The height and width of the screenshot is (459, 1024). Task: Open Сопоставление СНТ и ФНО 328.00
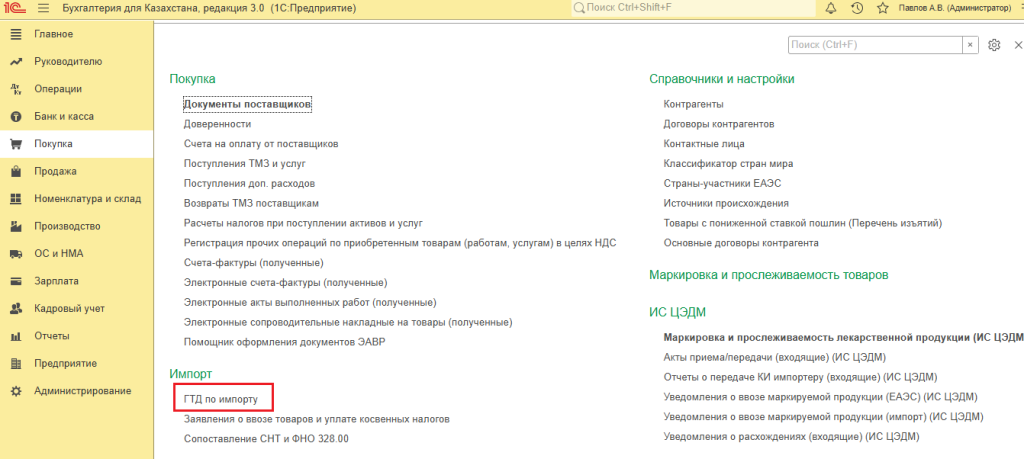(266, 439)
